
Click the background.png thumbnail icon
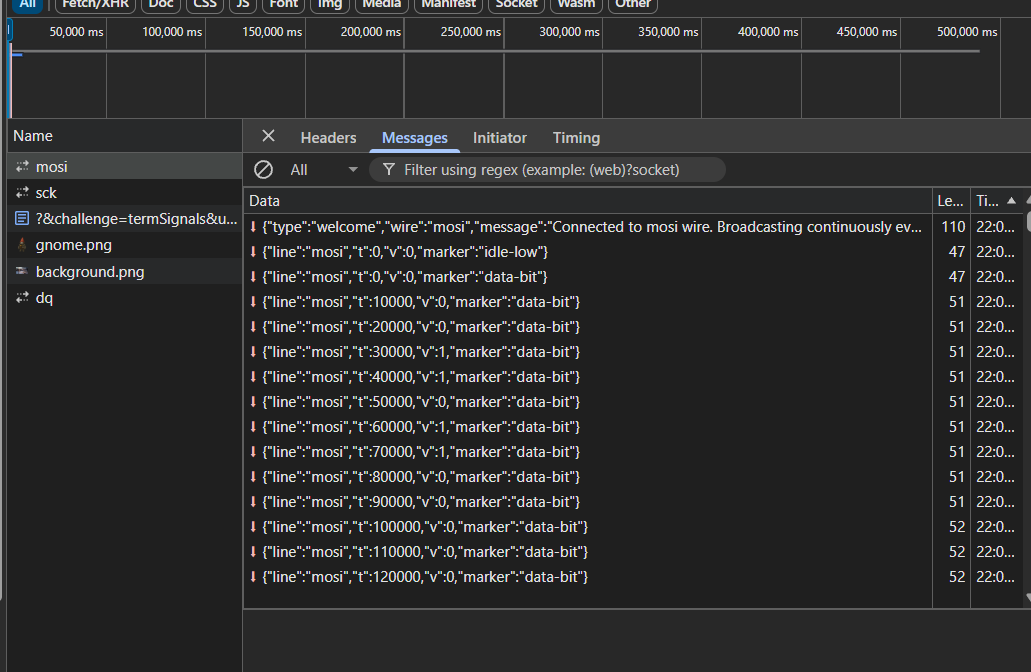[x=22, y=271]
